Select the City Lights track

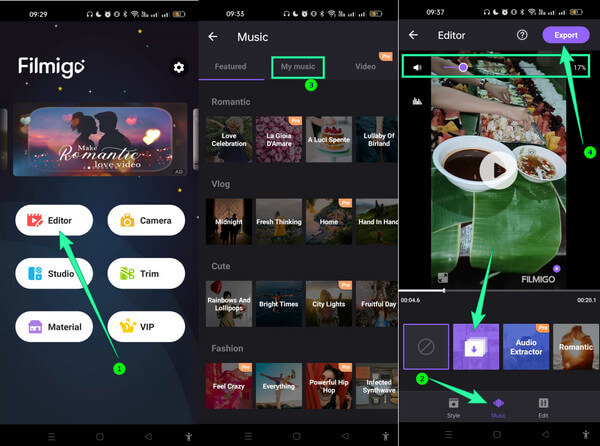click(x=329, y=304)
